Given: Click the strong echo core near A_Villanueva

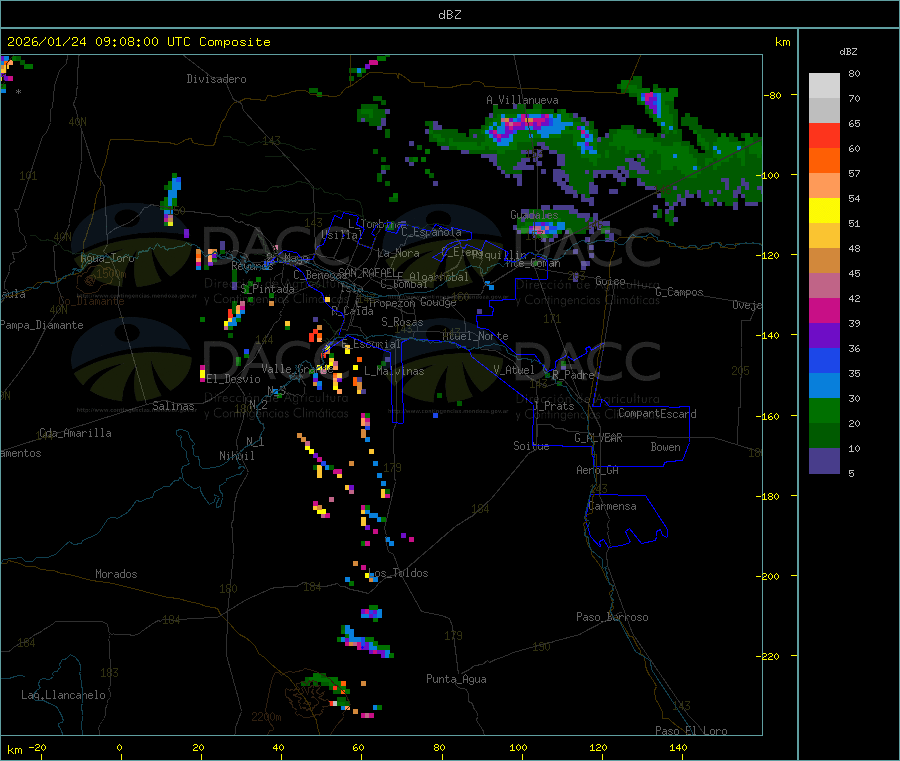Looking at the screenshot, I should click(525, 125).
